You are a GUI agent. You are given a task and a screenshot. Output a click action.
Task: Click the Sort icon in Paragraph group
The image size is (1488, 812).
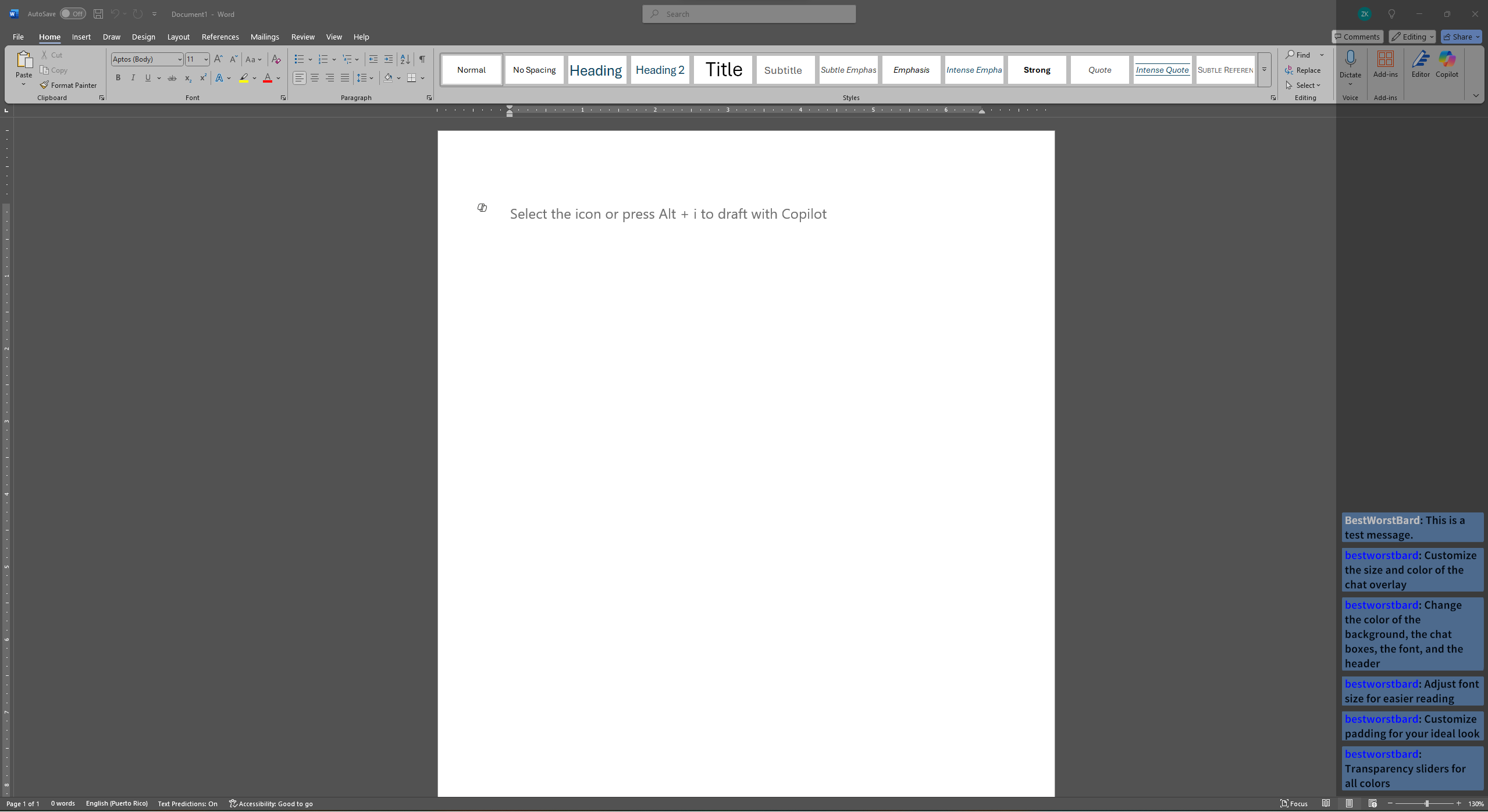click(405, 59)
